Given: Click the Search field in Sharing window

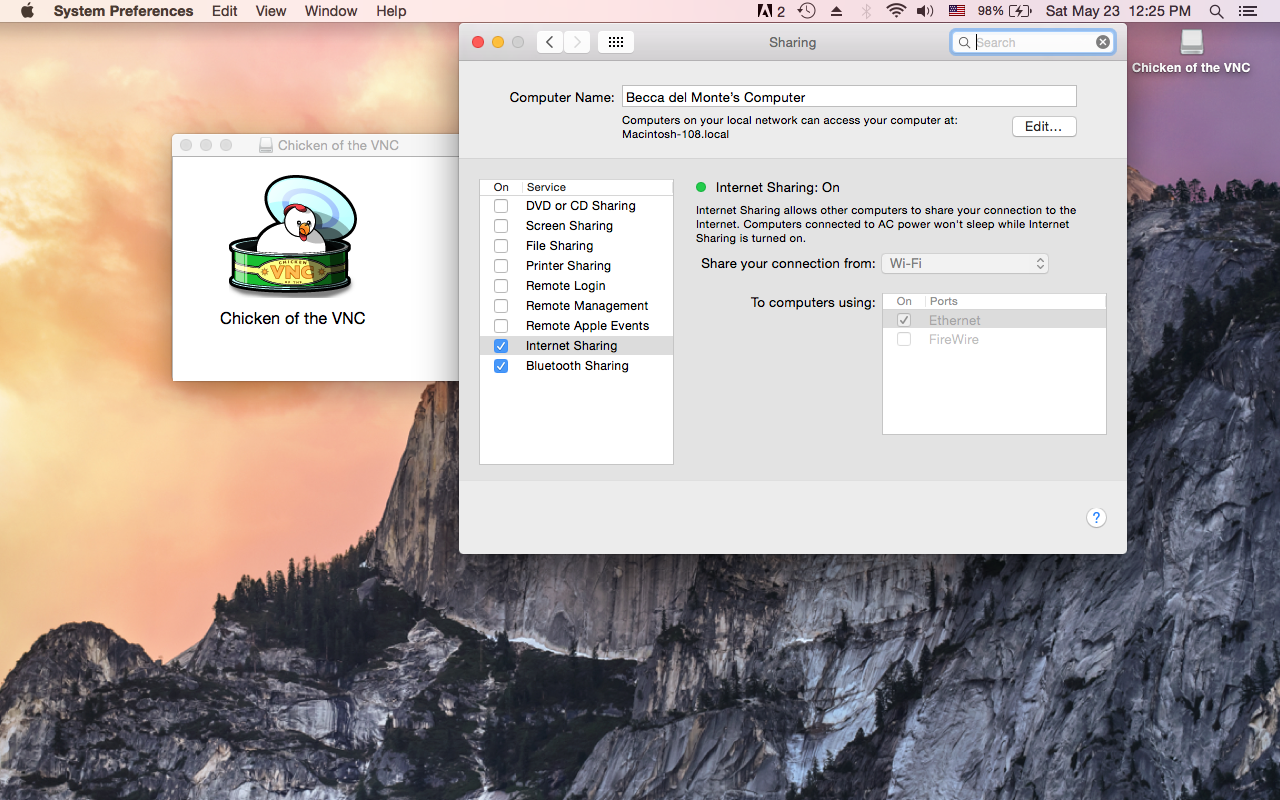Looking at the screenshot, I should point(1032,42).
